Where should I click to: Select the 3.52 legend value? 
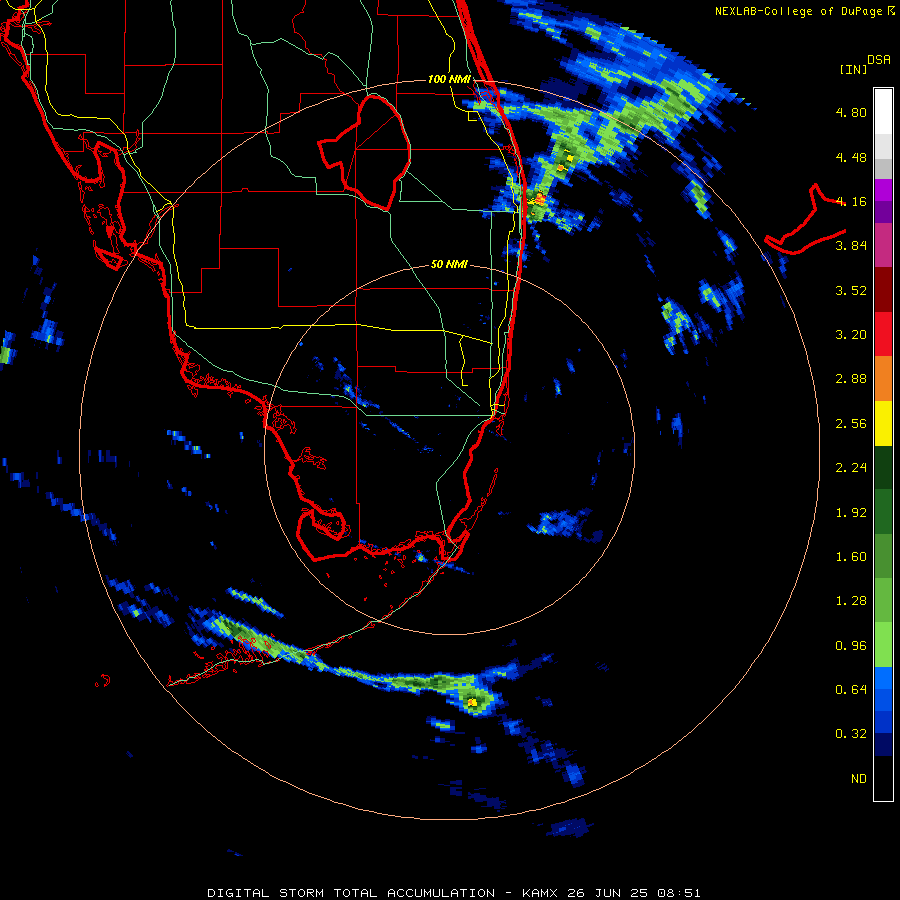coord(851,290)
